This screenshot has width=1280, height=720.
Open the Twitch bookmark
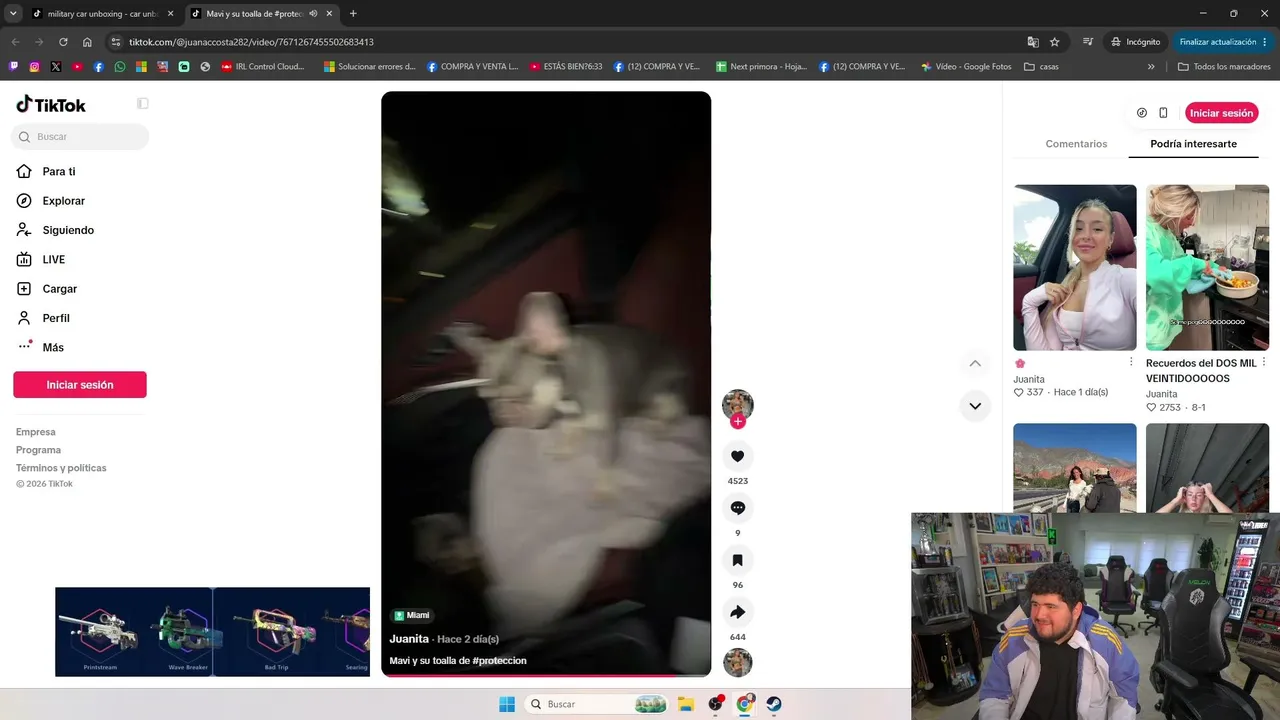coord(13,67)
